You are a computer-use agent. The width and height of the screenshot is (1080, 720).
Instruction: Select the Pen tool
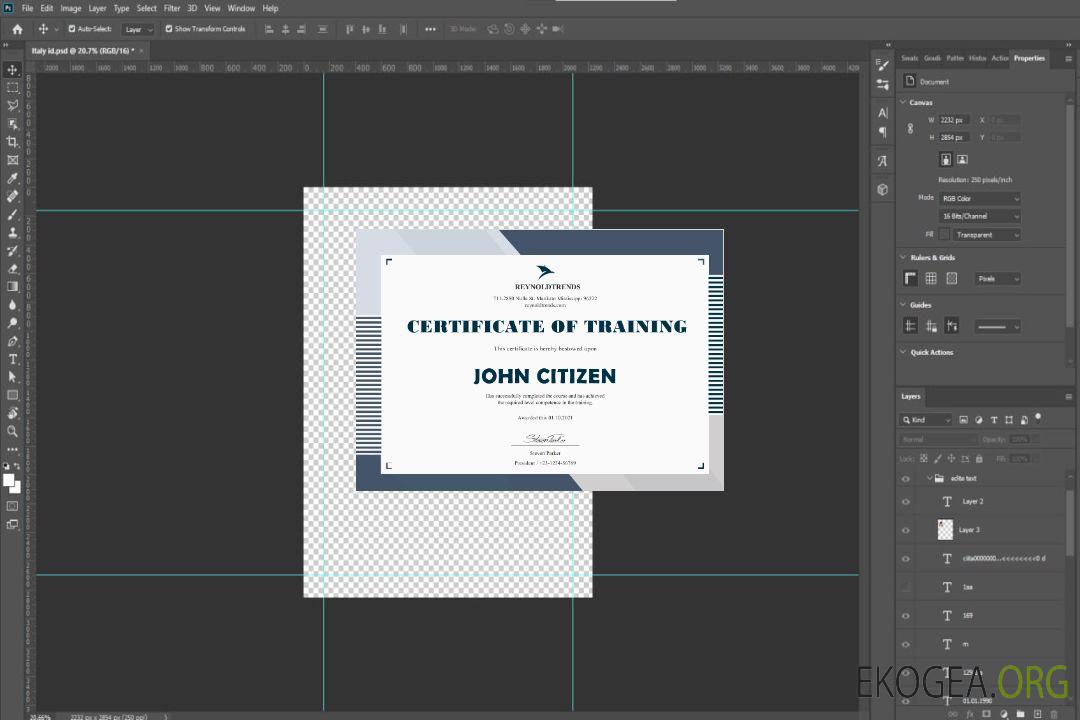coord(12,341)
